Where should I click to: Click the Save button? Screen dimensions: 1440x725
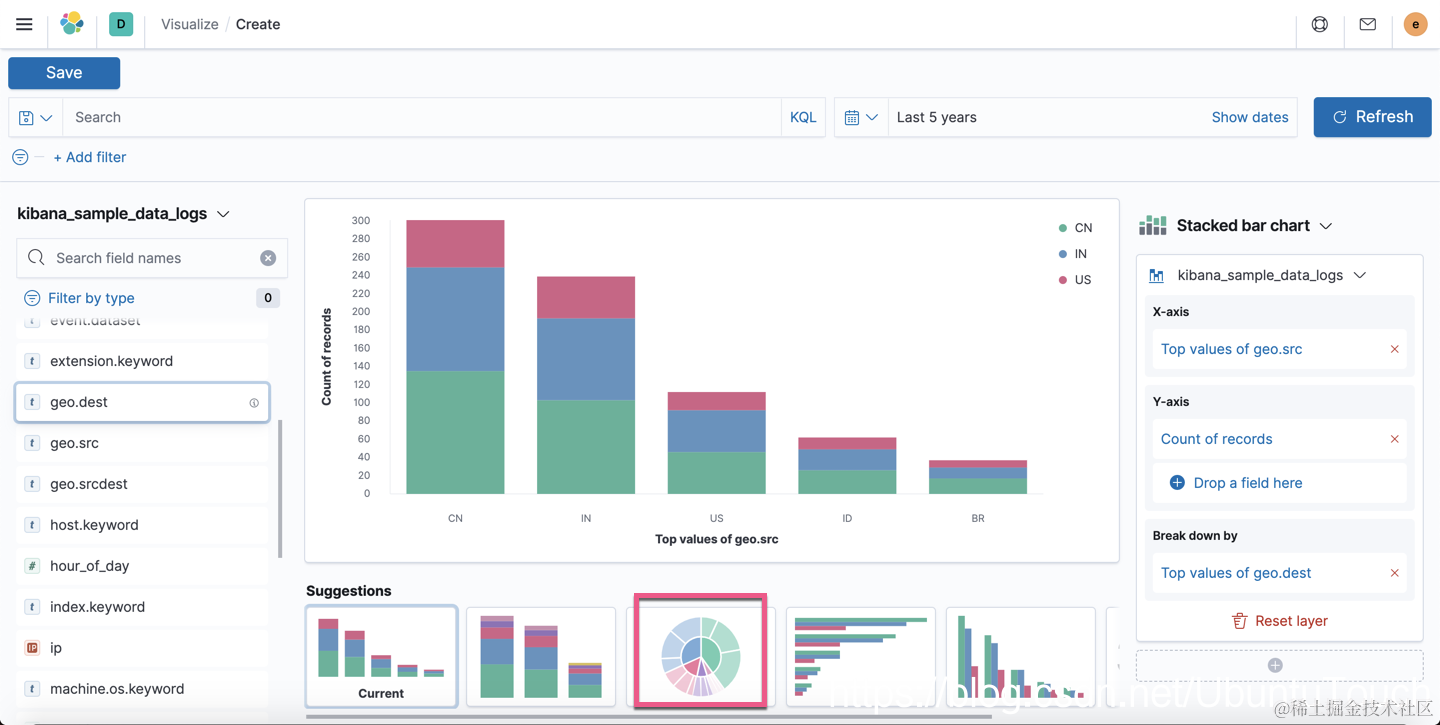point(64,73)
